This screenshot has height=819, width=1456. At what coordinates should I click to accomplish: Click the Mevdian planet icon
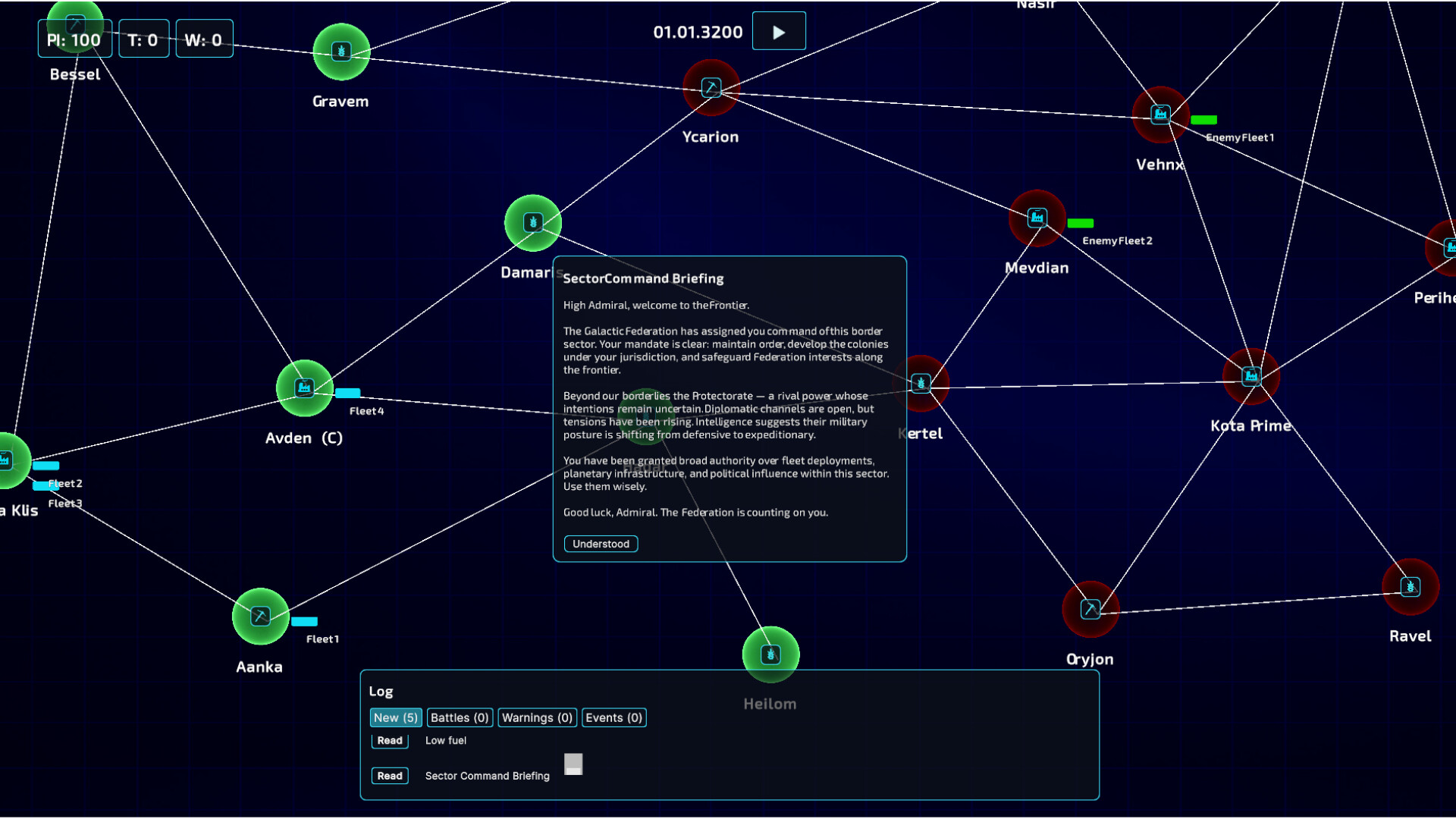click(1037, 218)
